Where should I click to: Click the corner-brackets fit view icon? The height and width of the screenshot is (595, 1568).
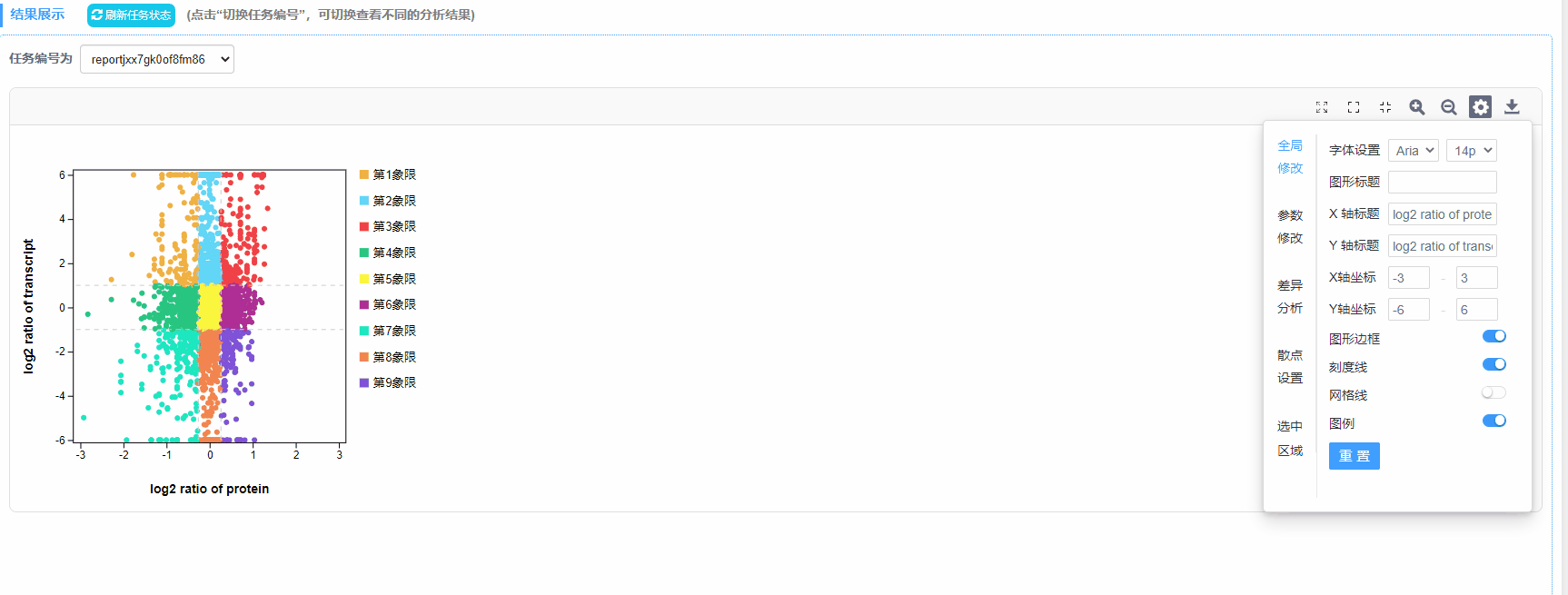pyautogui.click(x=1354, y=107)
